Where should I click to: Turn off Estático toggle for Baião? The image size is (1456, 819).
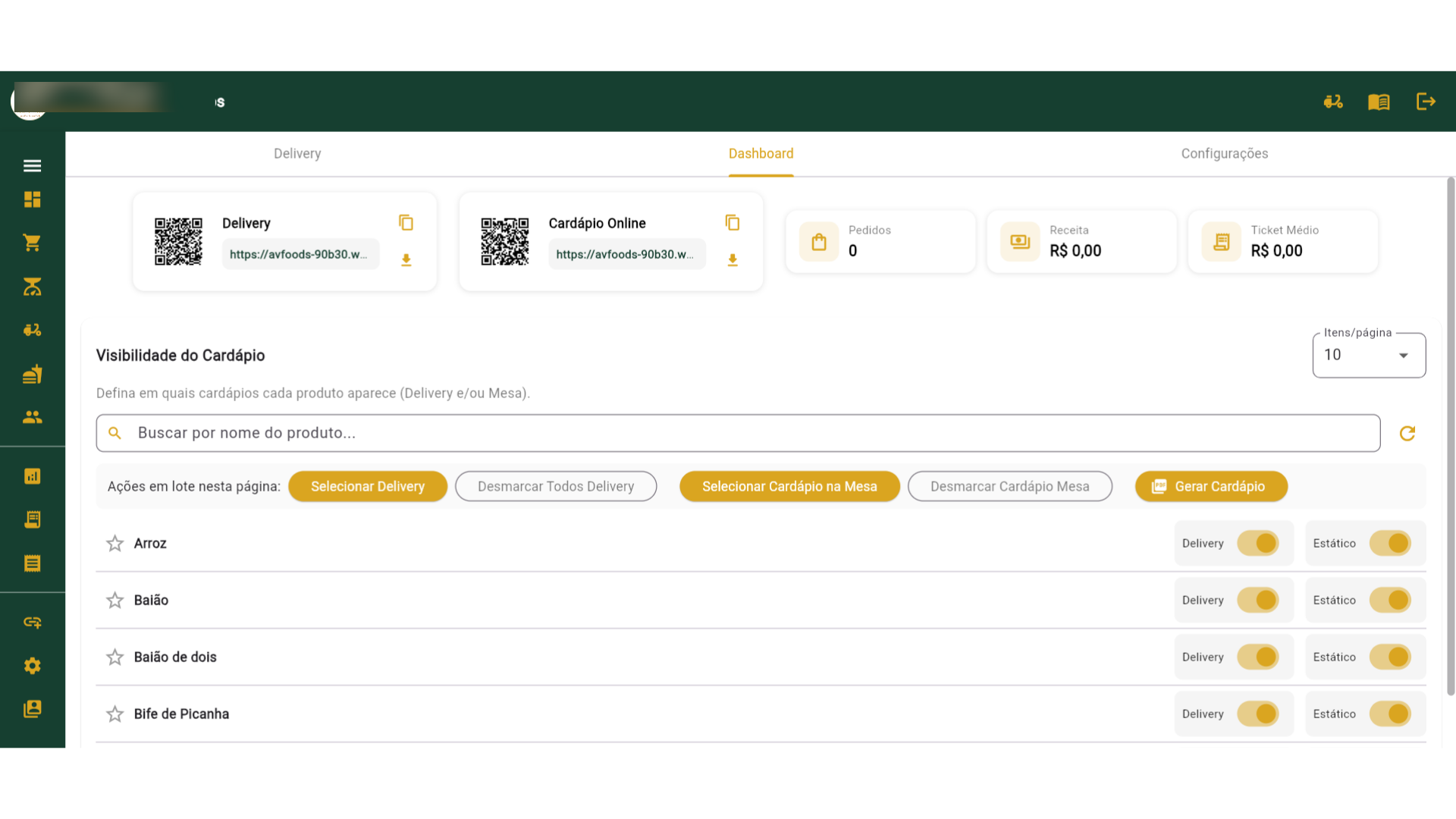click(x=1390, y=600)
